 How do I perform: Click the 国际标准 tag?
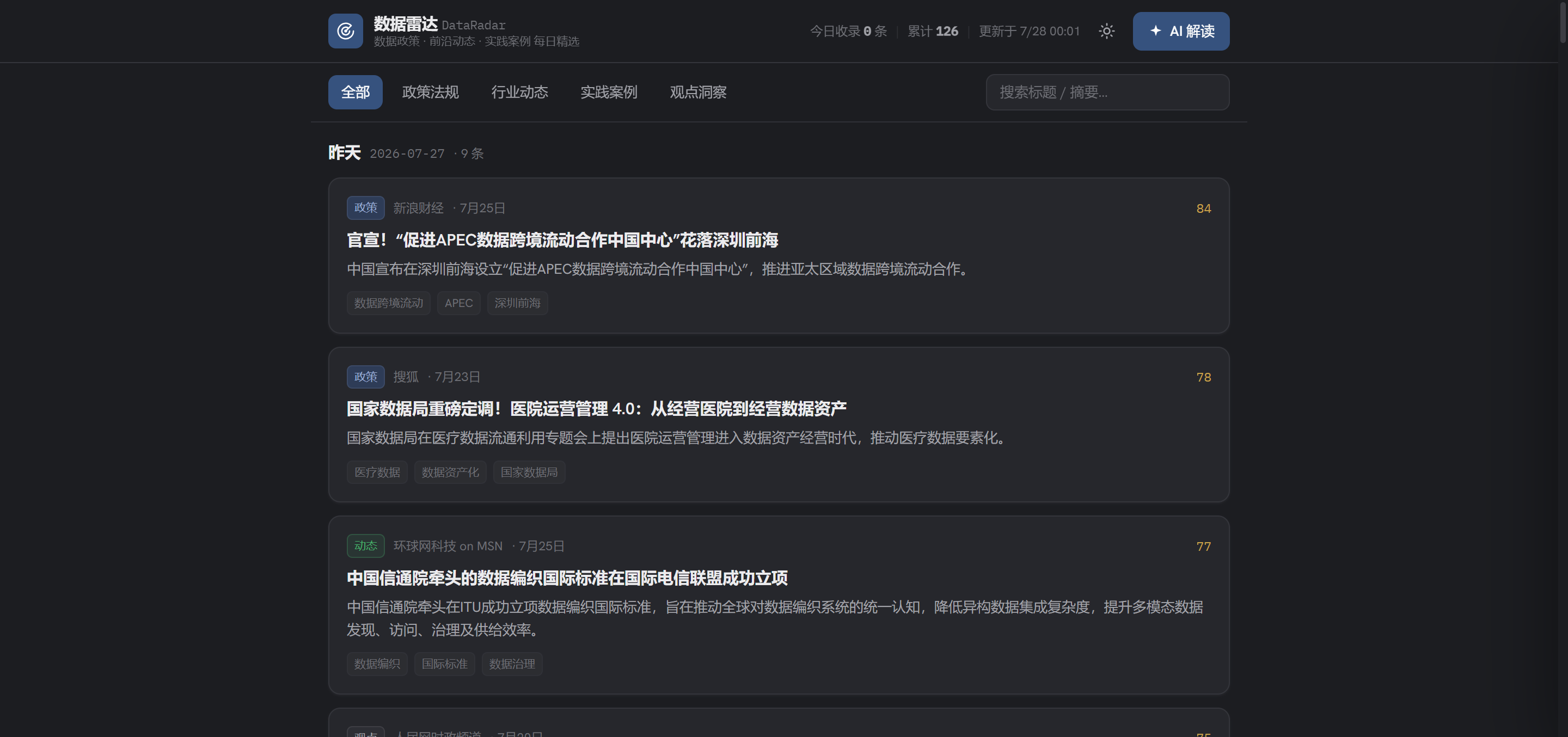(x=444, y=664)
